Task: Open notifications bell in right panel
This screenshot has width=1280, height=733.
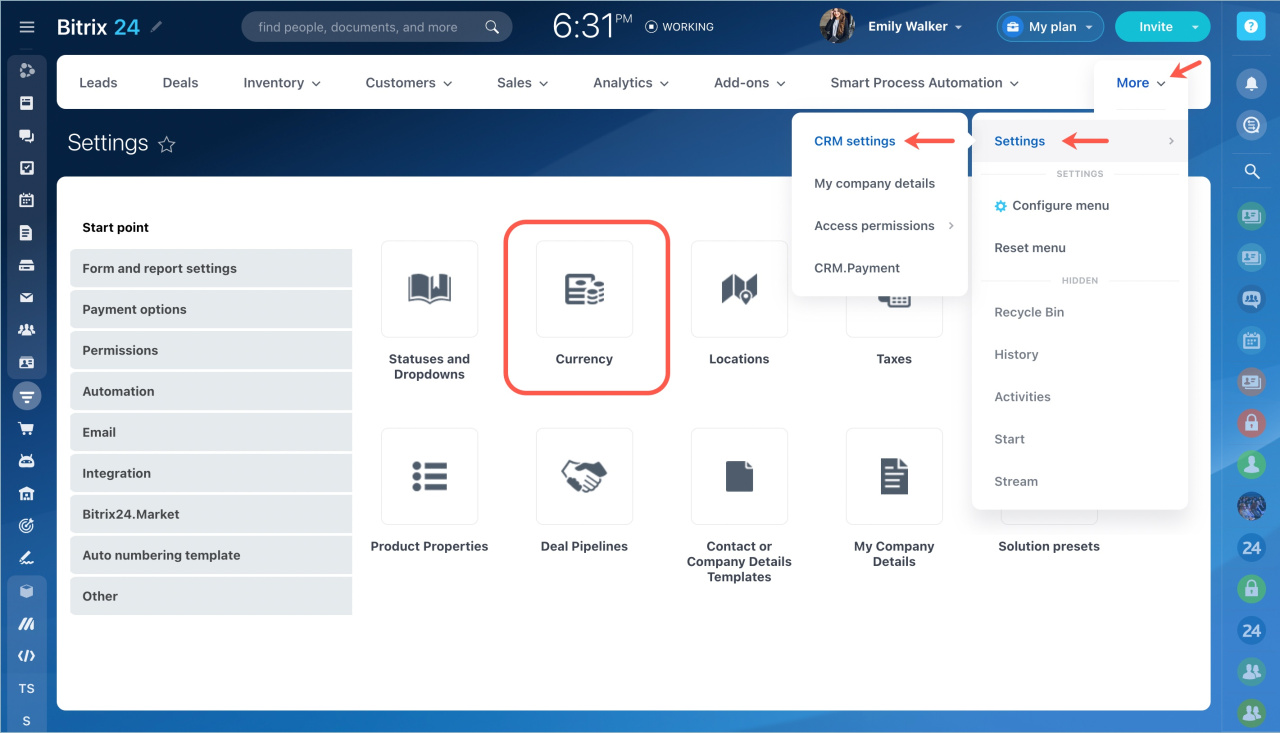Action: pyautogui.click(x=1251, y=85)
